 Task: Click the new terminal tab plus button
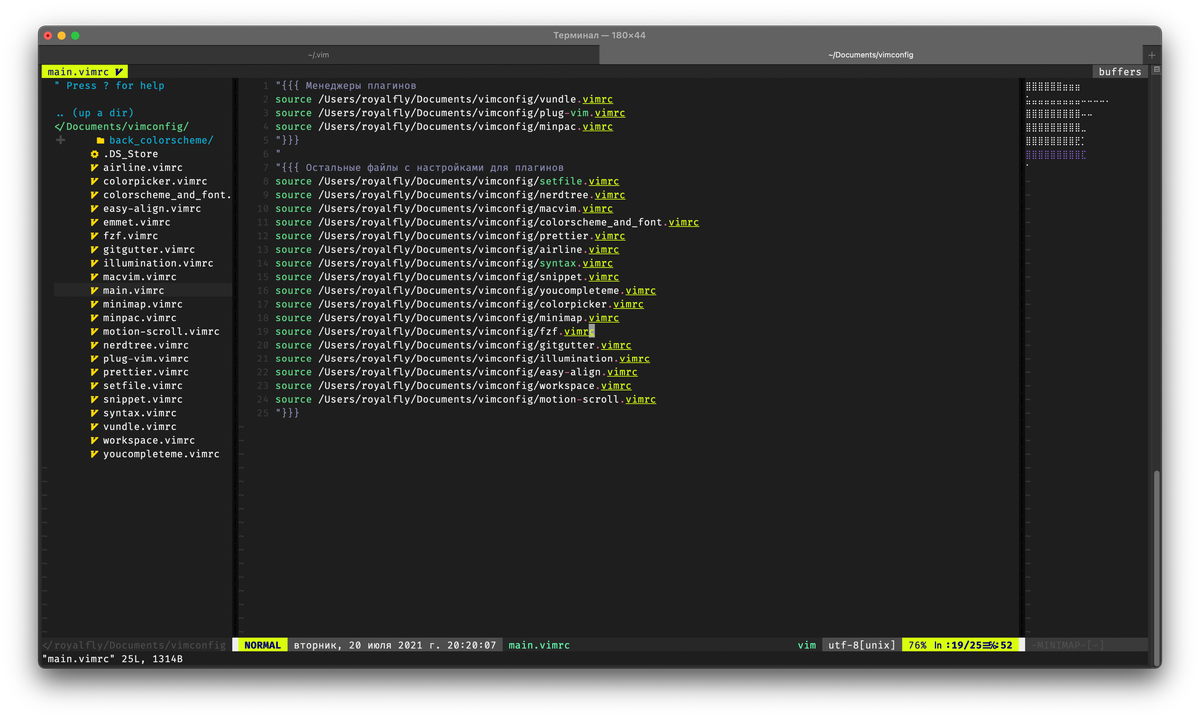(x=1152, y=55)
